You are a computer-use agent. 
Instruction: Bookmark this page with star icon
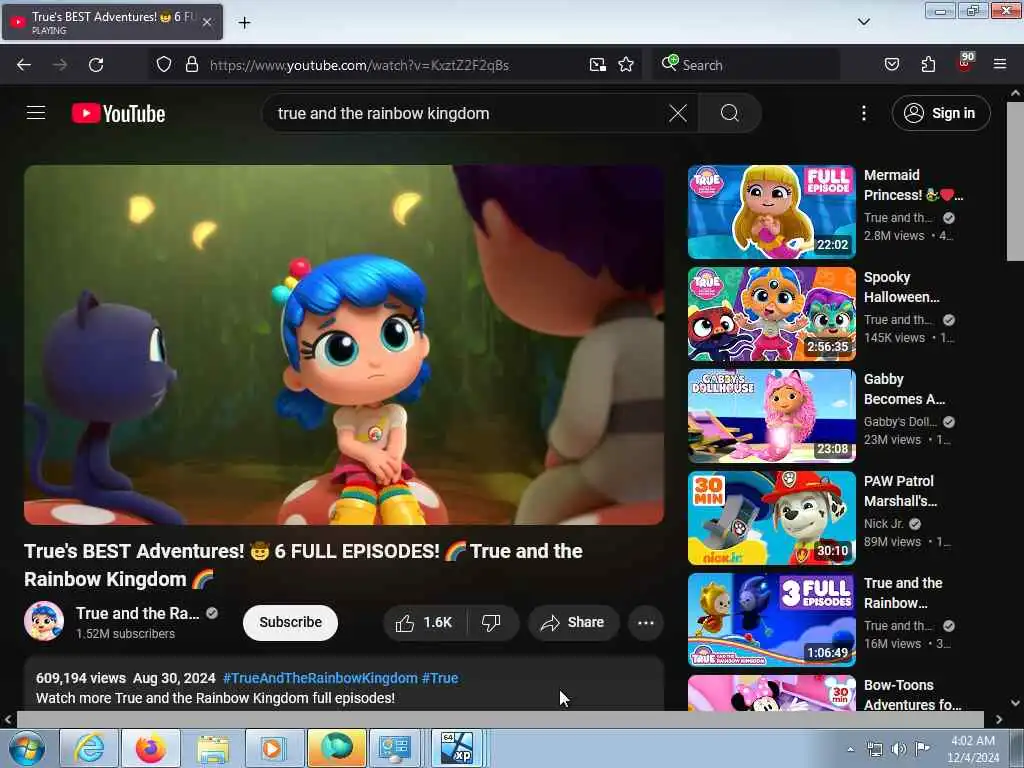pos(626,64)
